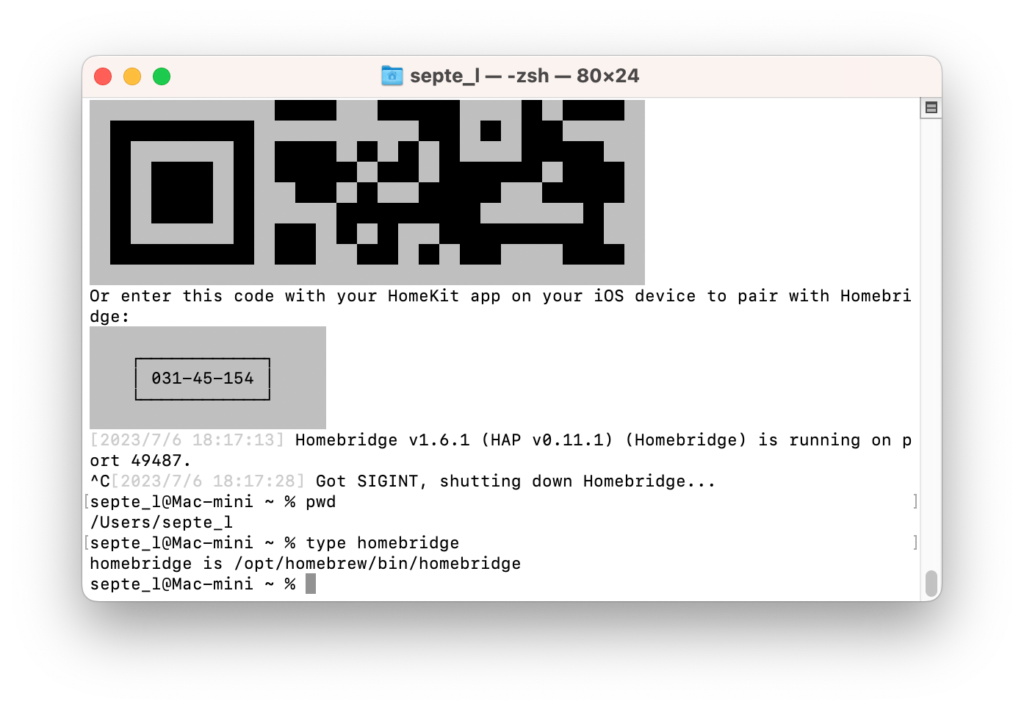Click the timestamp 18:17:13 log entry
The height and width of the screenshot is (710, 1024).
click(187, 440)
